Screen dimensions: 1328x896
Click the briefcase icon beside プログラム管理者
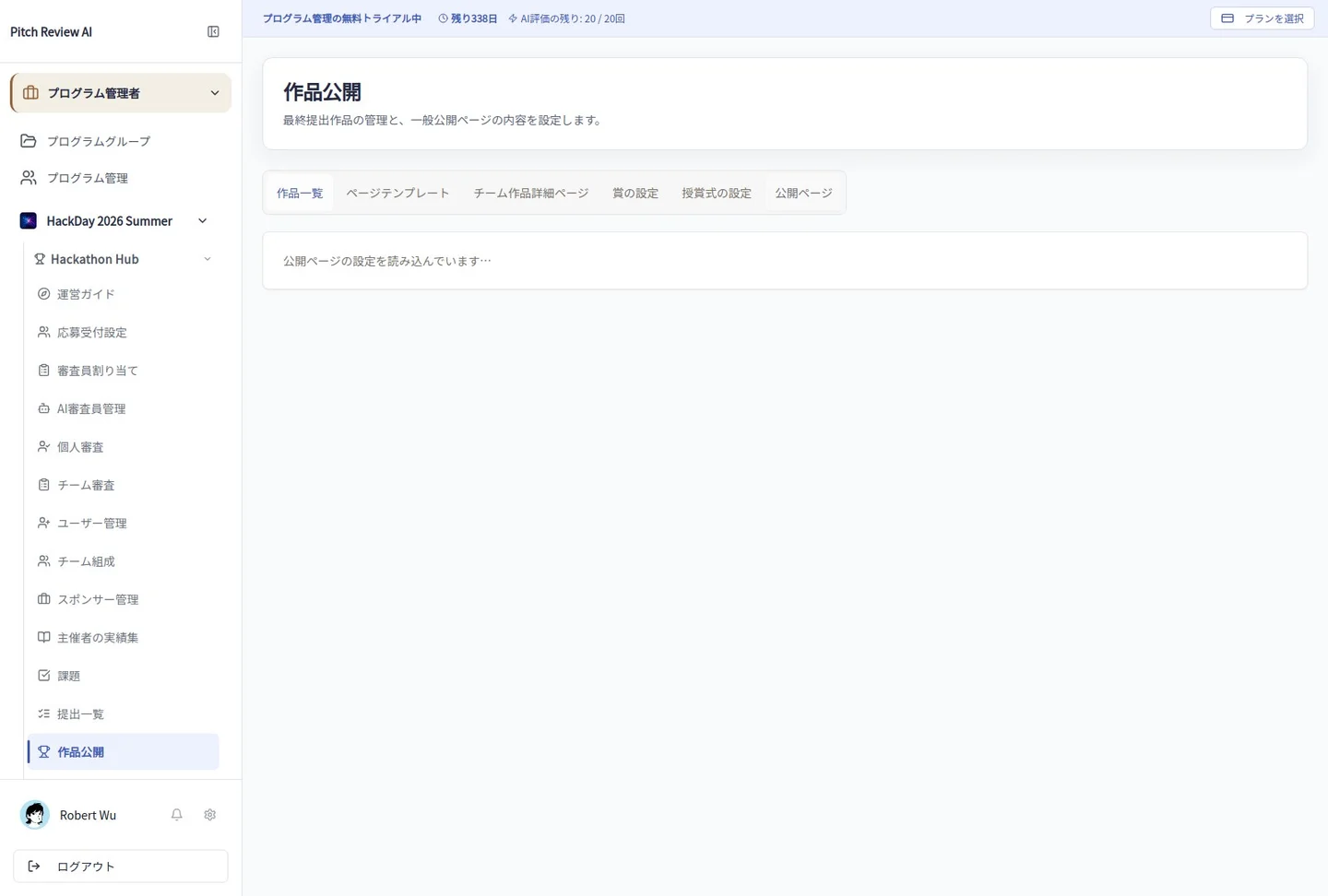[30, 93]
